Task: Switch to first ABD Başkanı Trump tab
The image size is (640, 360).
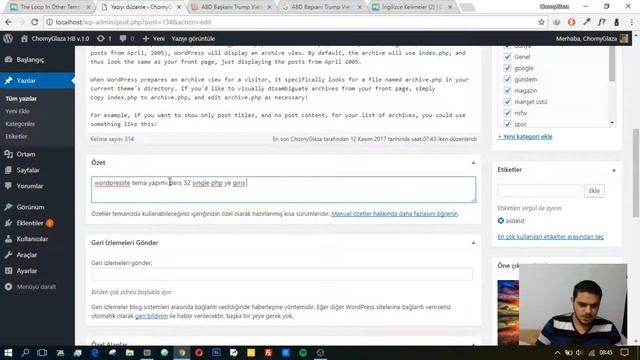Action: pyautogui.click(x=231, y=7)
